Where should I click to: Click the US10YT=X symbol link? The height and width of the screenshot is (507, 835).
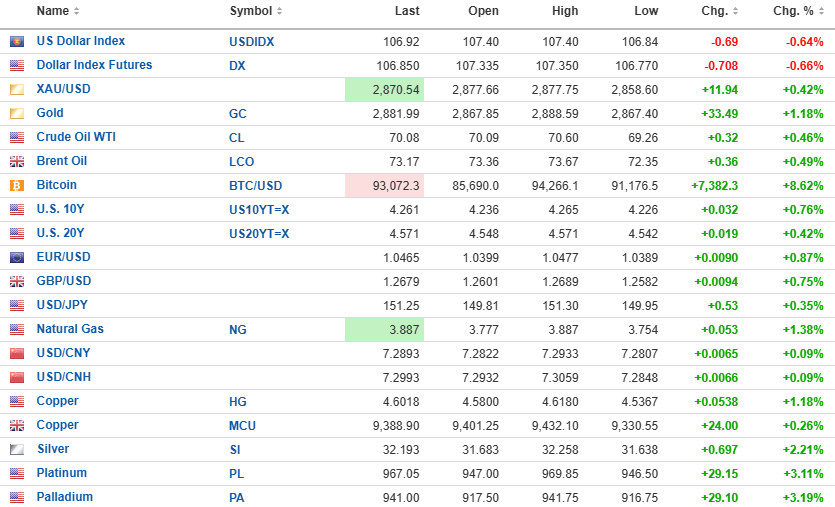tap(259, 209)
